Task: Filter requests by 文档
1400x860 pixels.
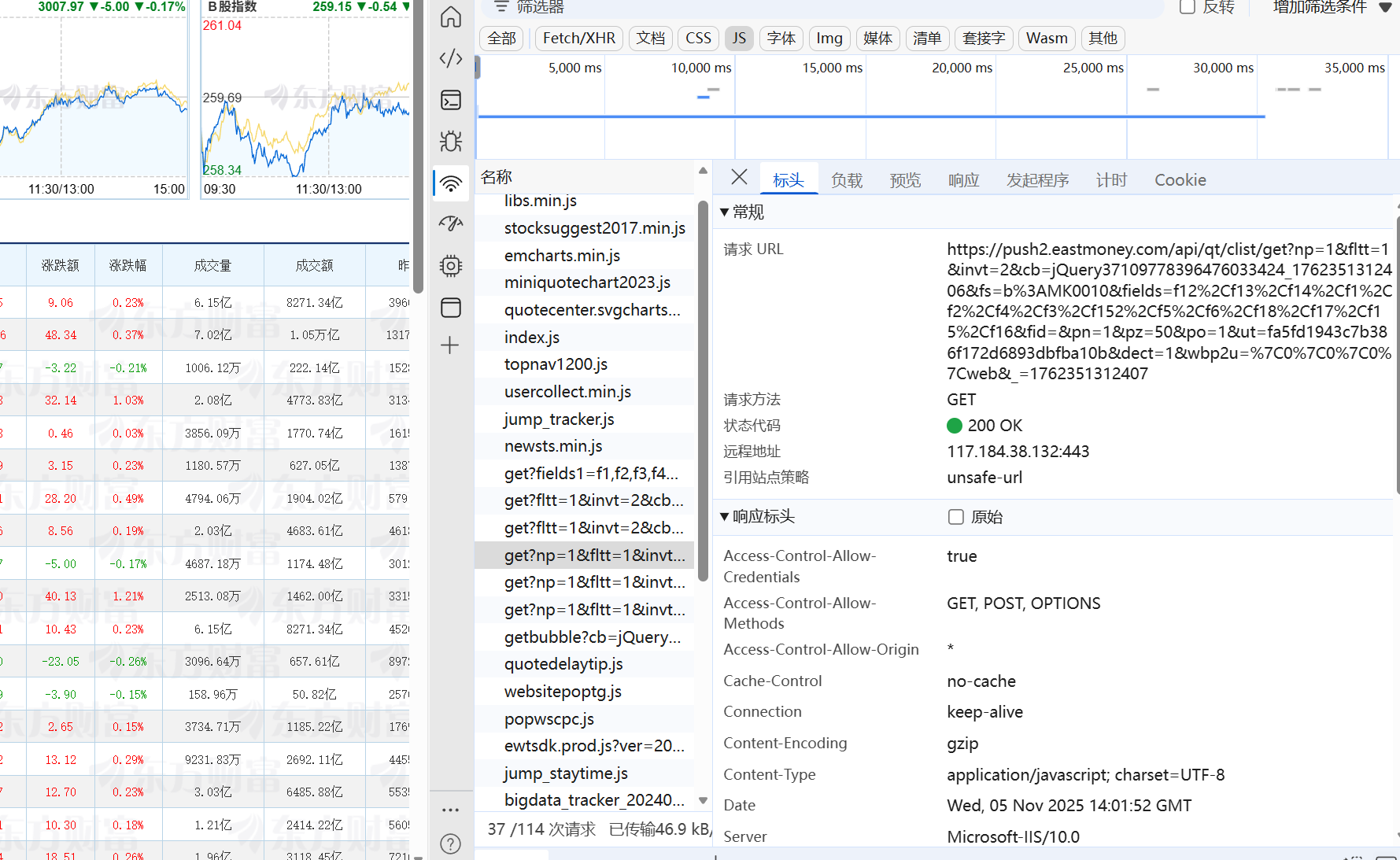Action: 651,39
